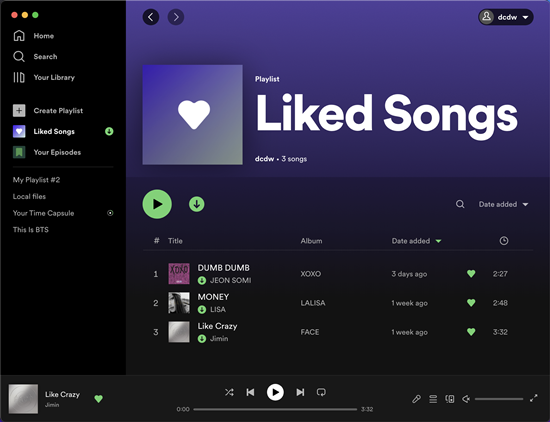Click the downloaded icon next to LISA
Screen dimensions: 550x422
pos(202,309)
